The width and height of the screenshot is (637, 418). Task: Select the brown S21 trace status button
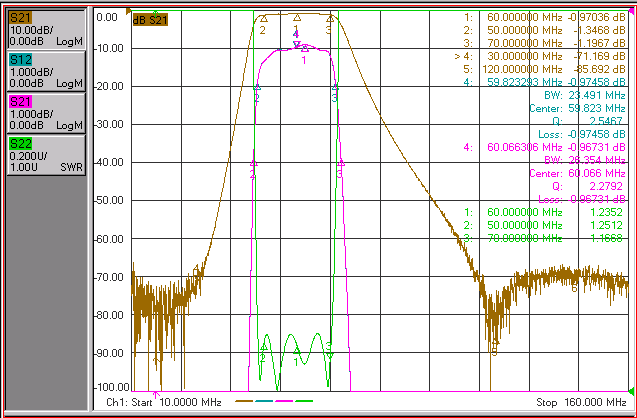46,29
